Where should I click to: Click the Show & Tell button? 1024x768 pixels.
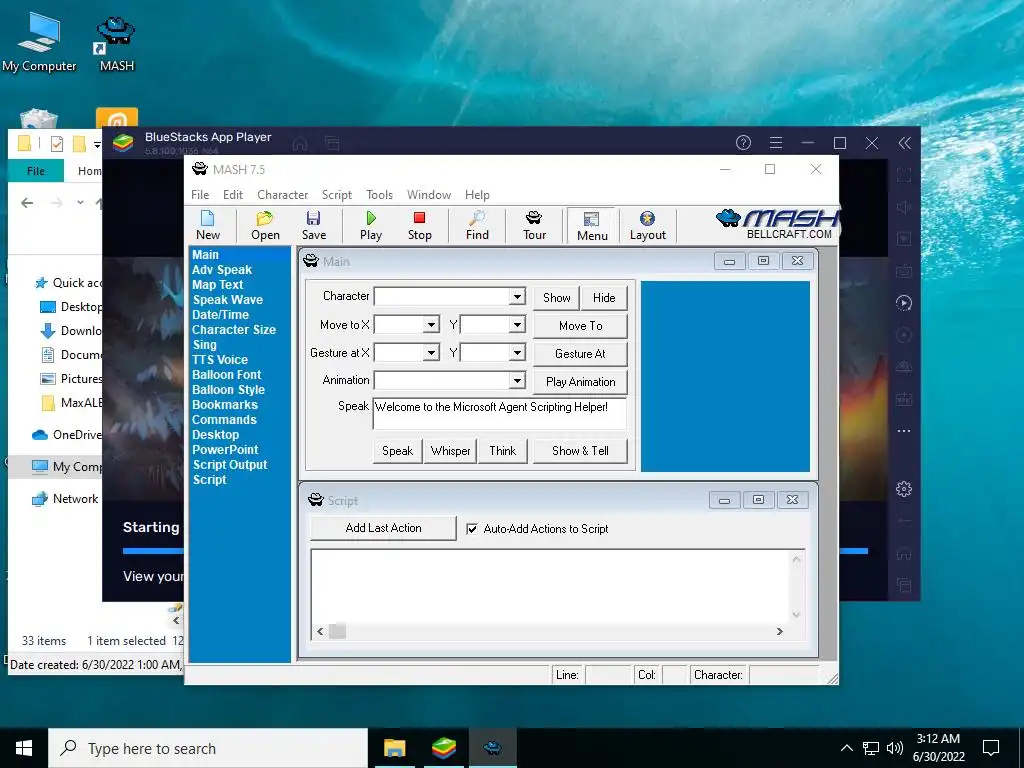(580, 451)
